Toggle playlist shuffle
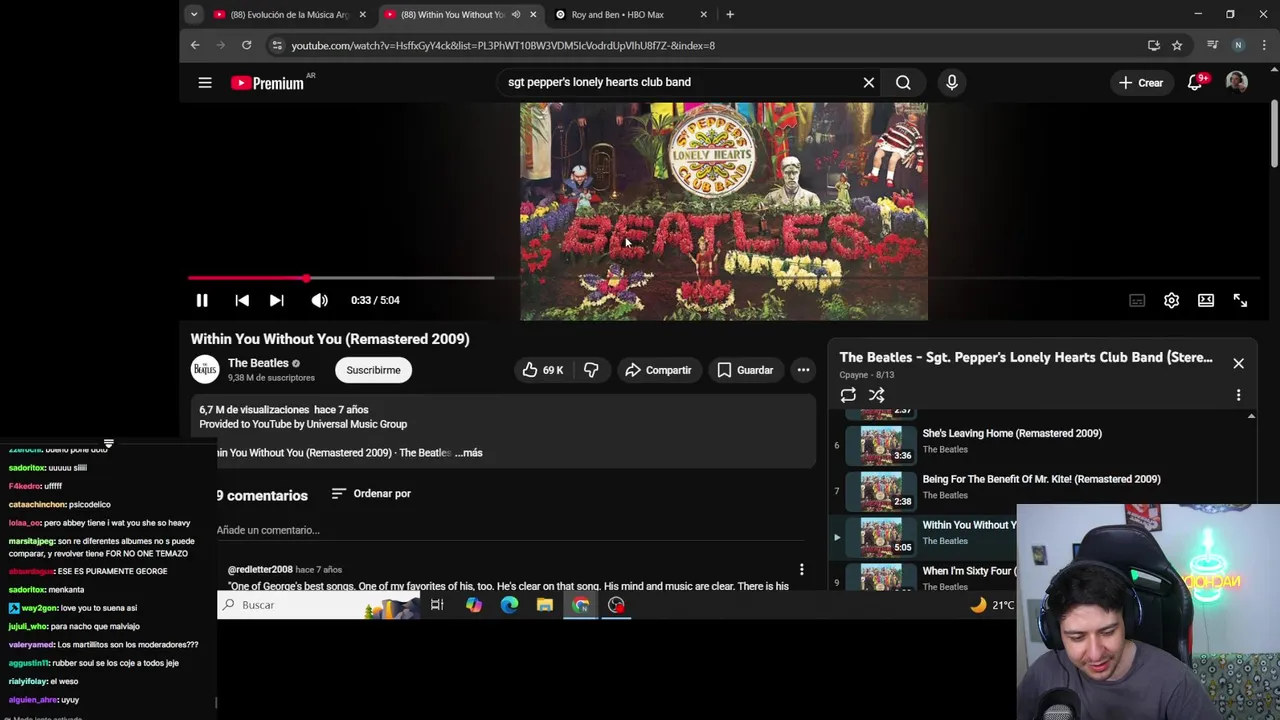 coord(877,395)
